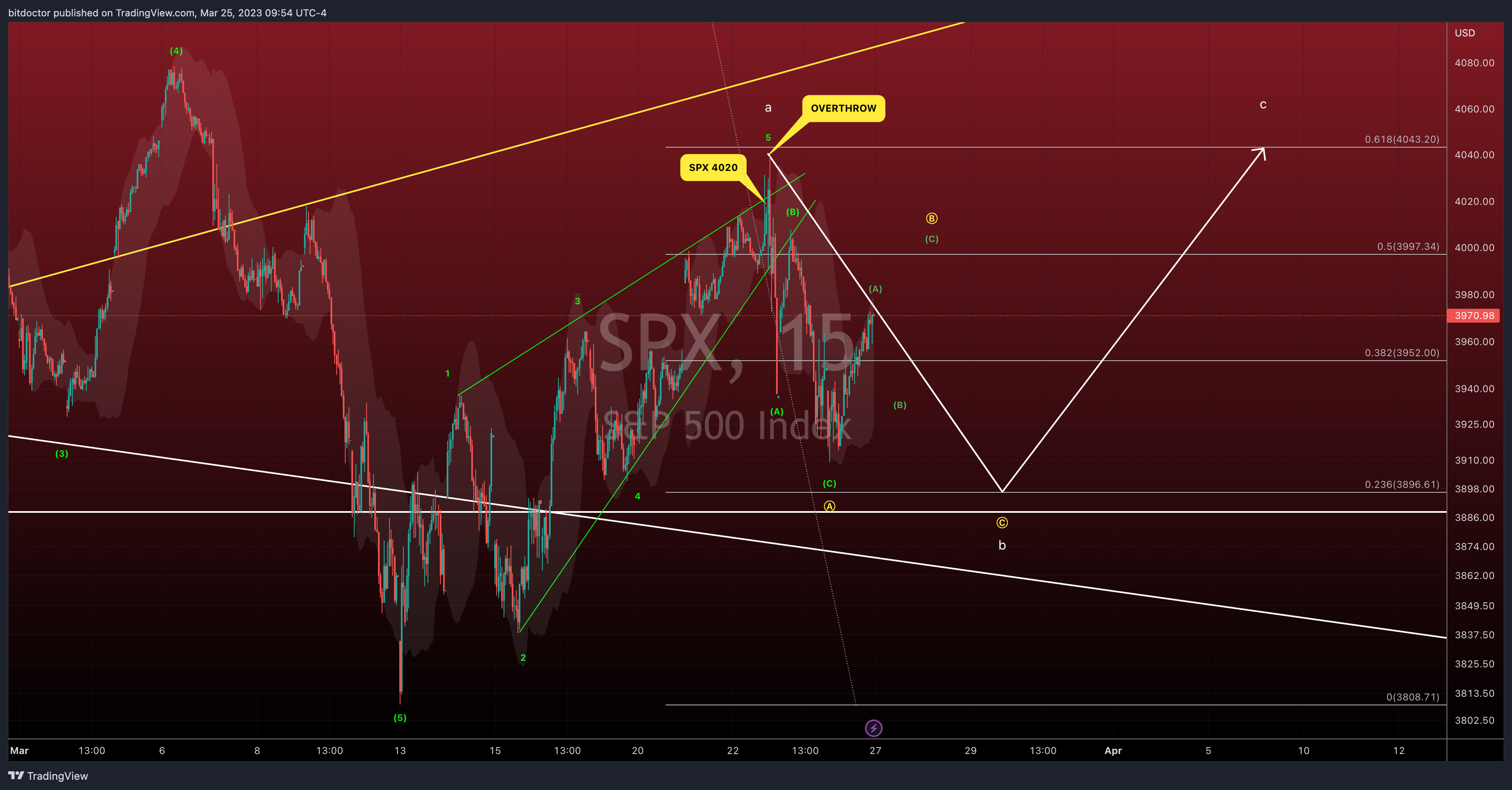Select the green wave 3 label
This screenshot has width=1512, height=790.
tap(578, 301)
